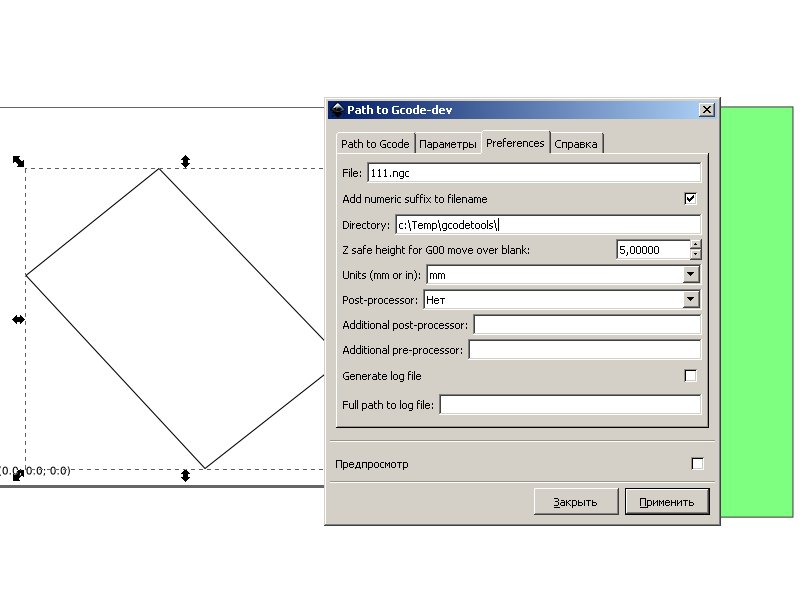Click the Применить apply button
This screenshot has height=600, width=800.
(x=667, y=502)
